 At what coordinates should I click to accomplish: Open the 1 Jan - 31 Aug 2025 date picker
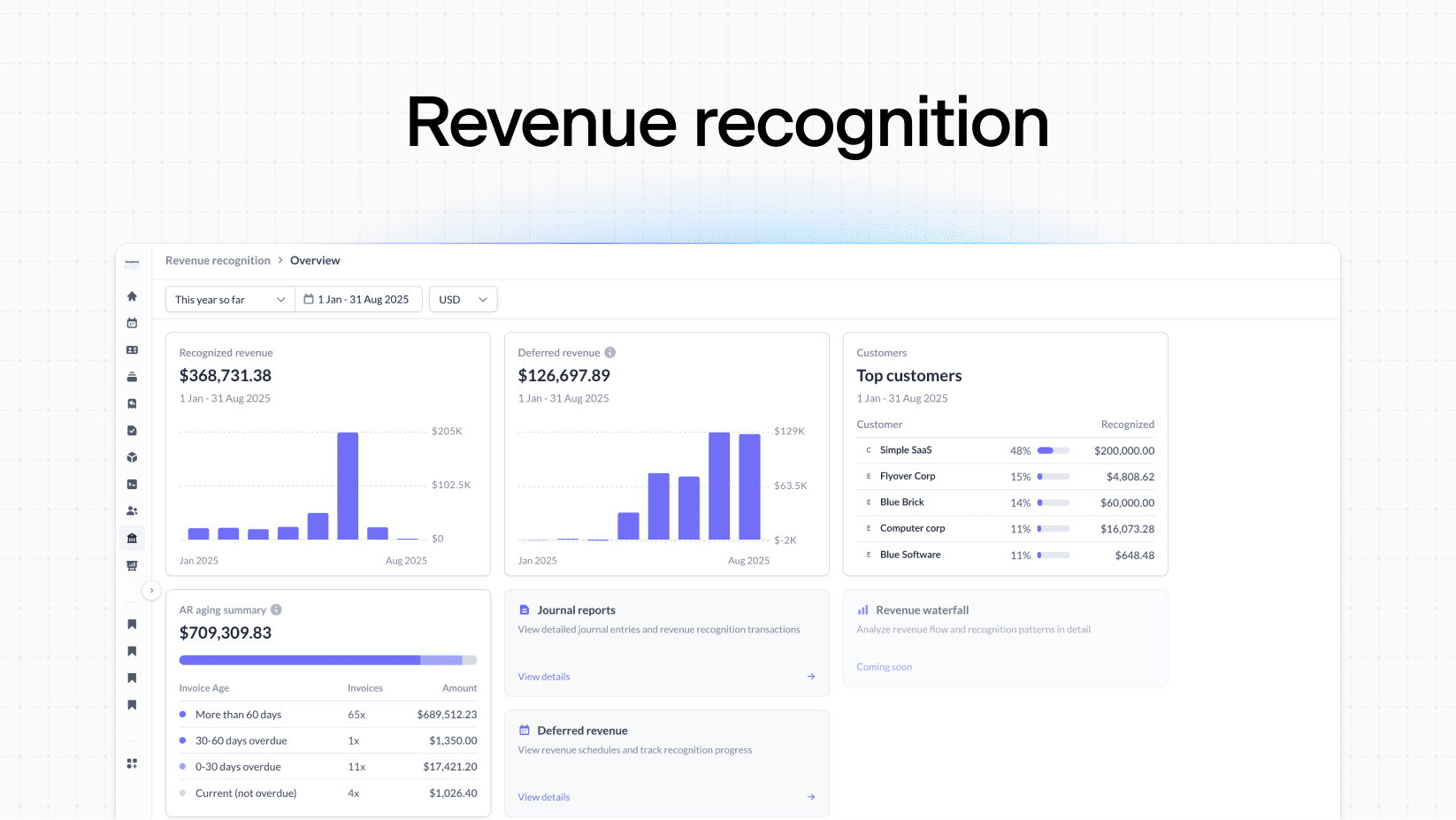coord(357,300)
